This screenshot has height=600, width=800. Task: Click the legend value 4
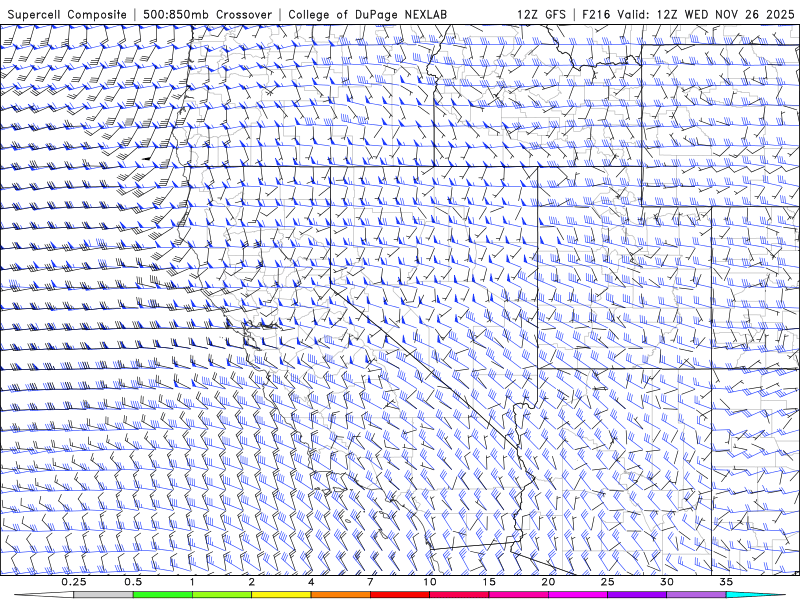[311, 582]
